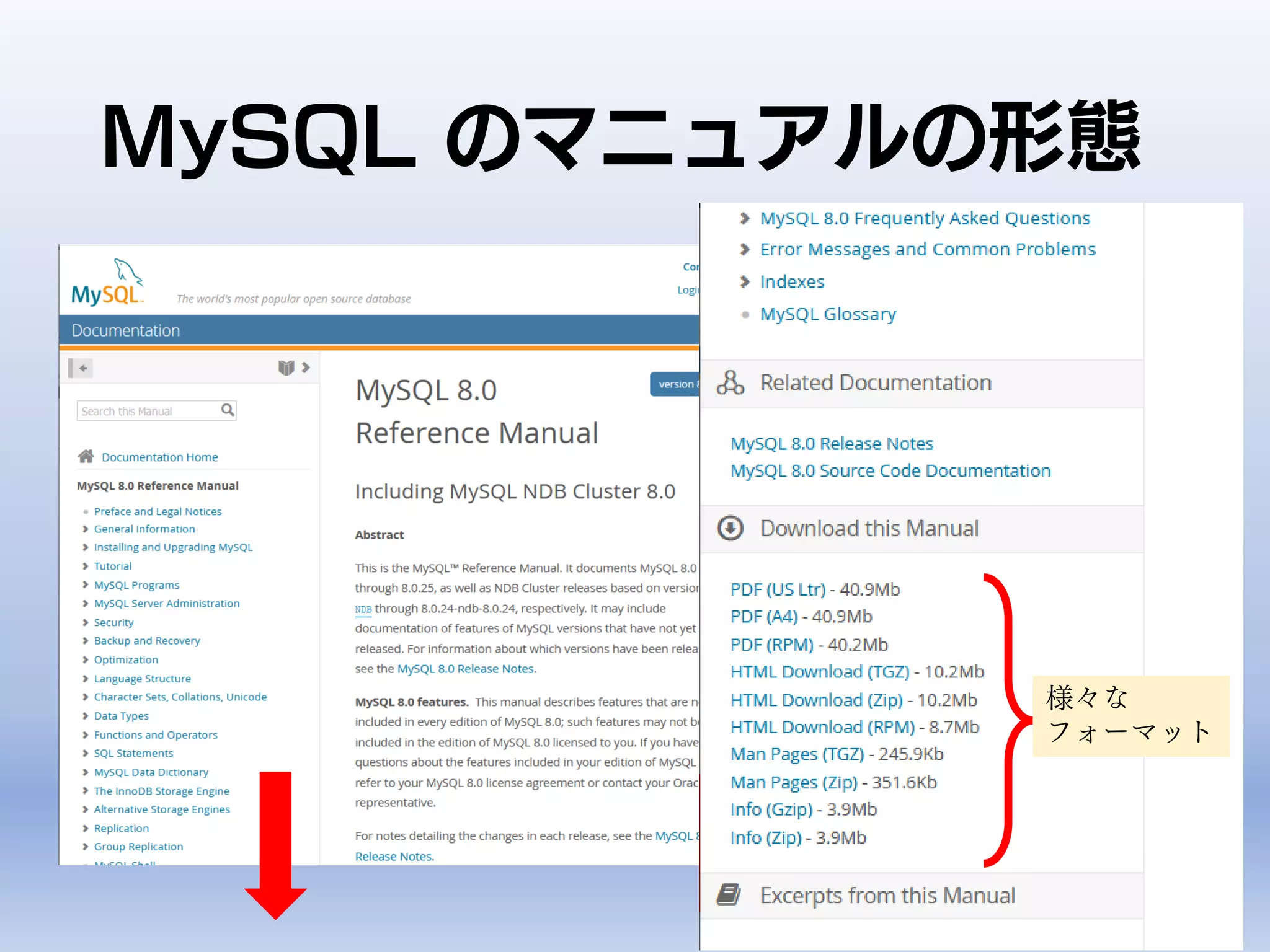Open the MySQL Glossary link

(828, 314)
